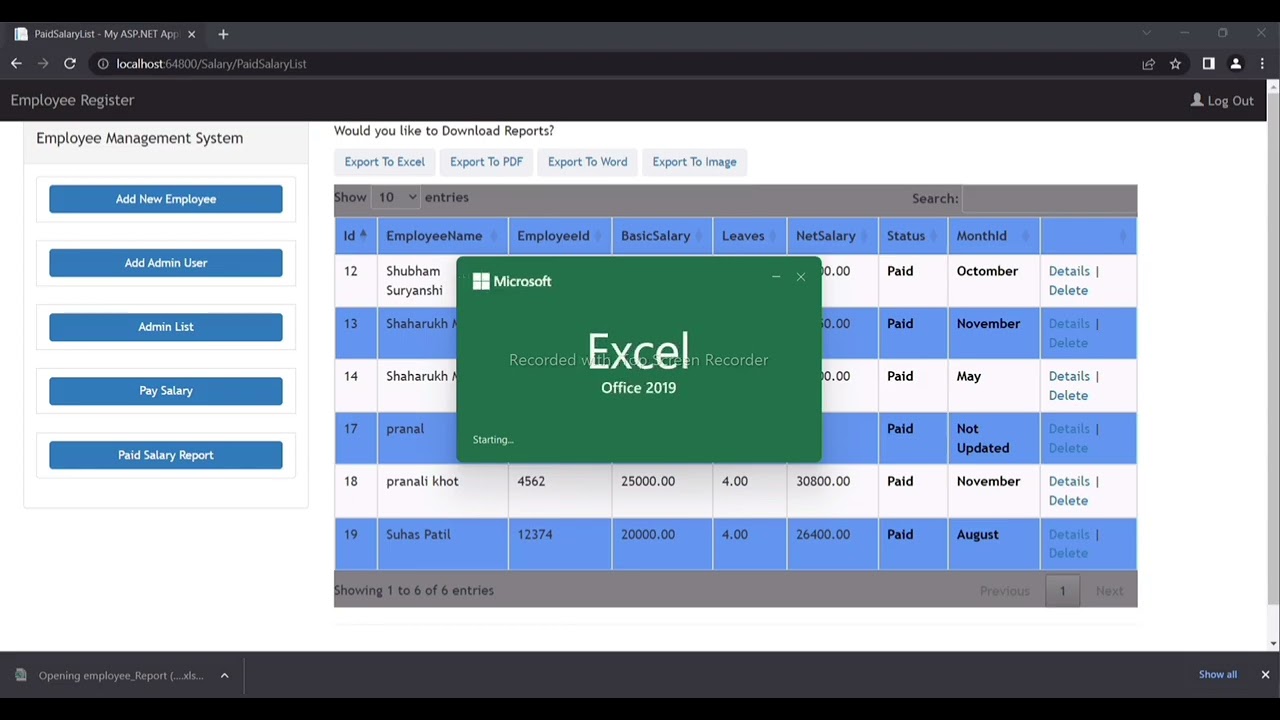
Task: Sort table by Id column header
Action: 355,236
